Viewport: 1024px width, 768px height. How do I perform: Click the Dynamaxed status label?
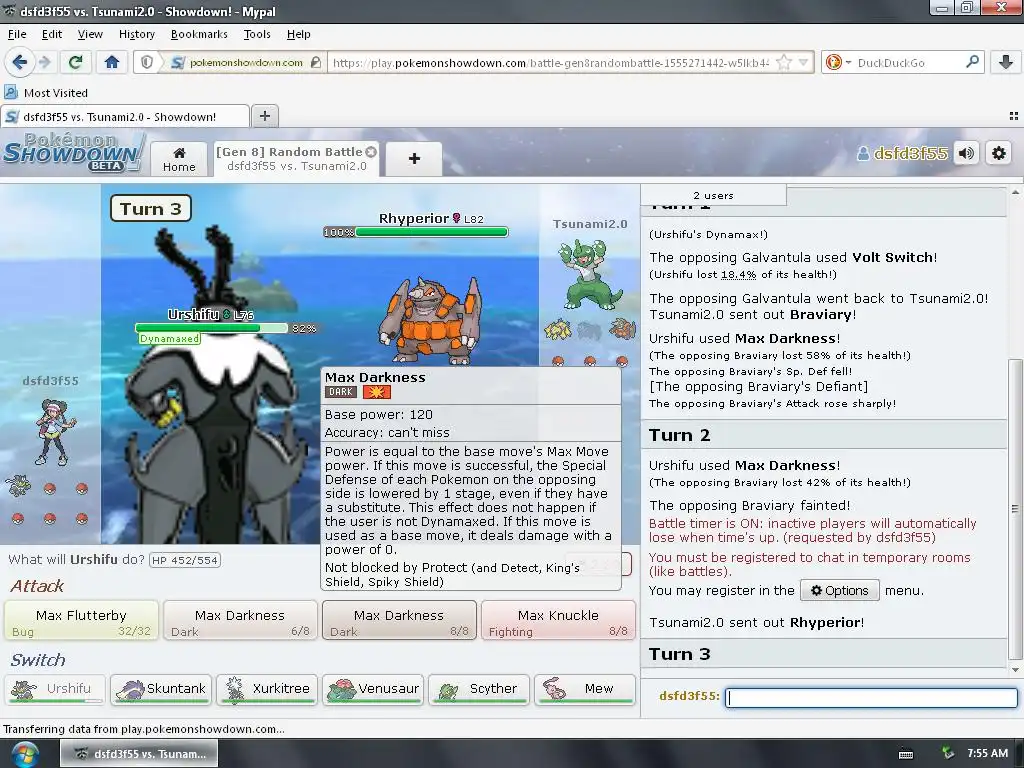click(x=169, y=339)
